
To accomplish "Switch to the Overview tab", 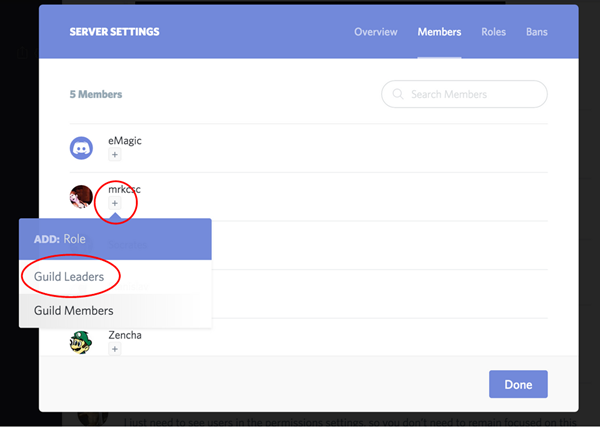I will (x=376, y=32).
